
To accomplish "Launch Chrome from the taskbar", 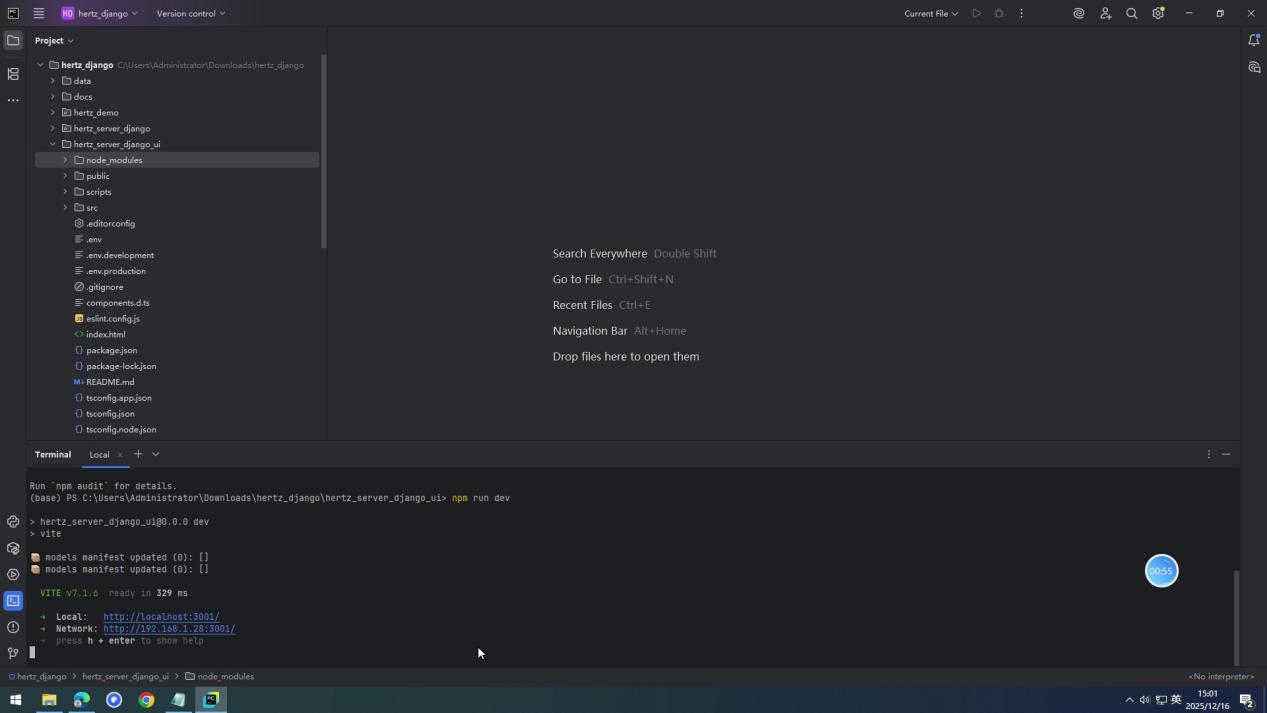I will tap(146, 700).
